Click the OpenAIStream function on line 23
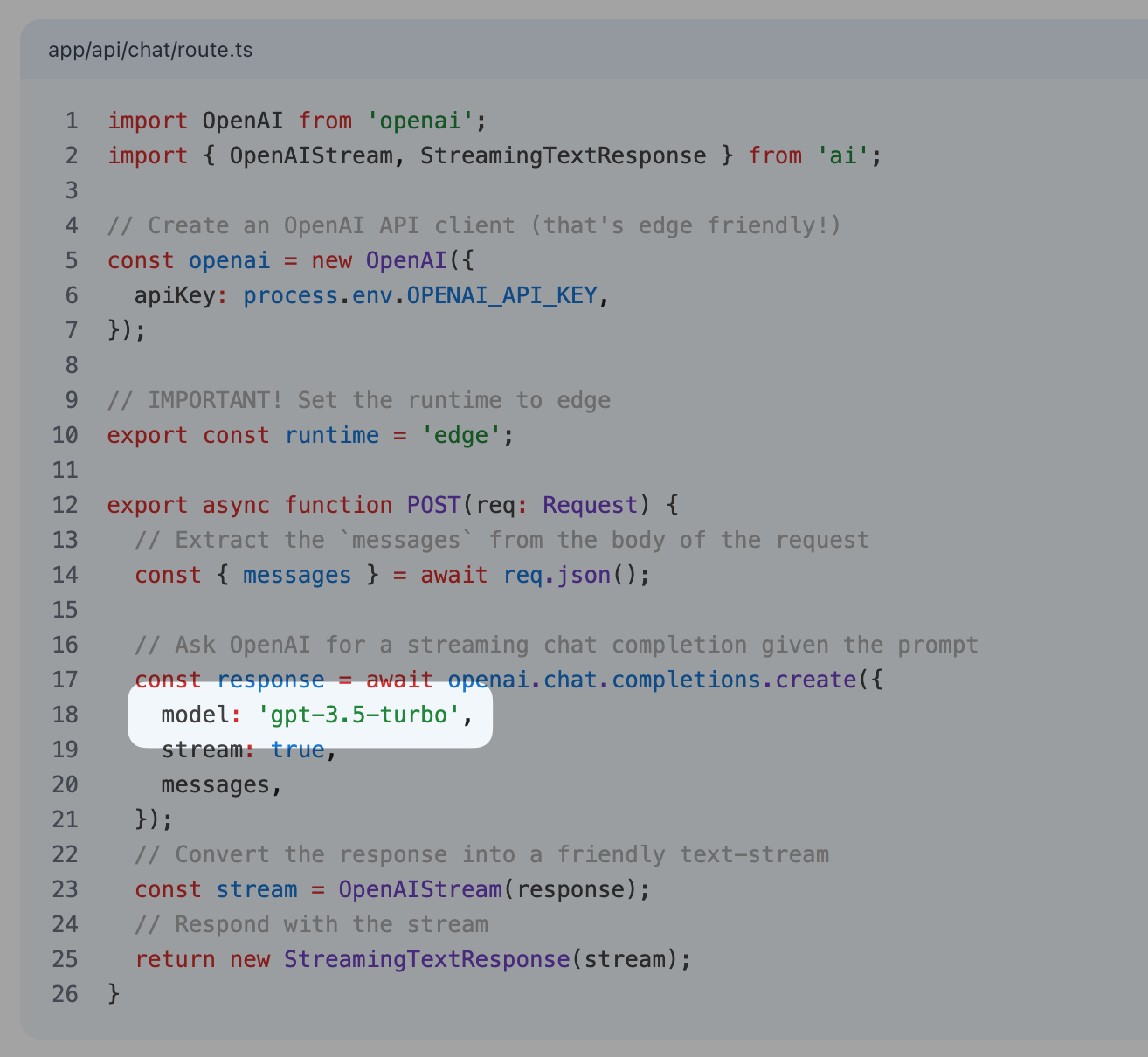This screenshot has width=1148, height=1057. click(418, 888)
